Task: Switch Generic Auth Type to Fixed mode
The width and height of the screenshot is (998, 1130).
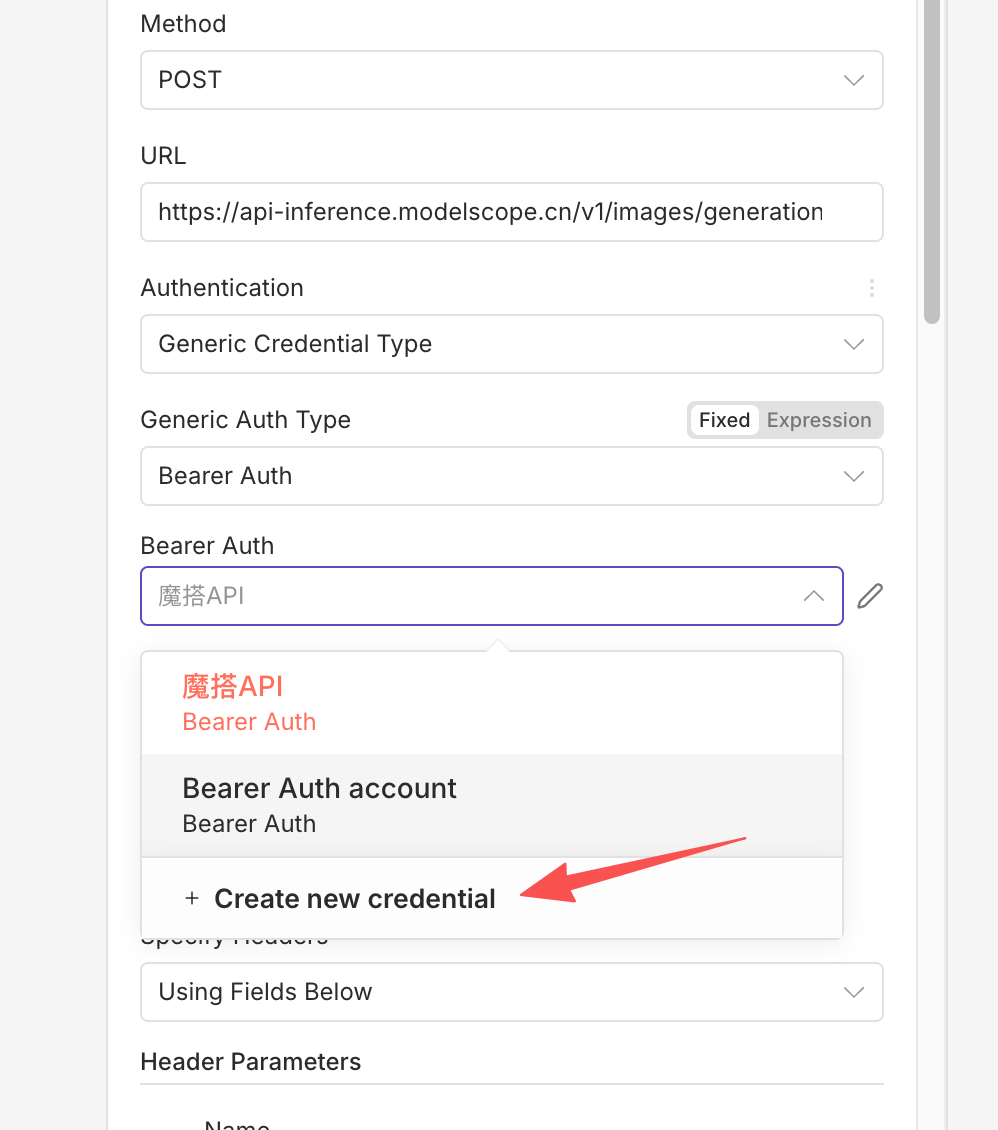Action: (724, 420)
